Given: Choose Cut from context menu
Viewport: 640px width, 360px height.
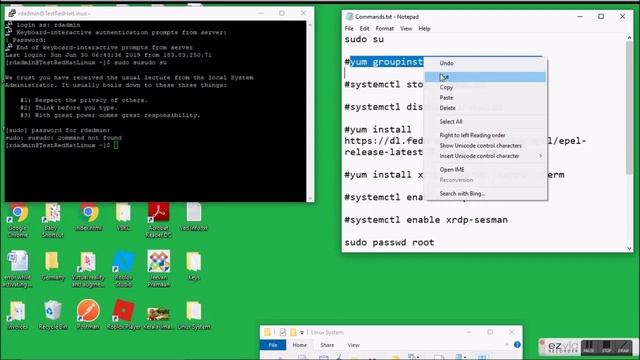Looking at the screenshot, I should pos(486,77).
